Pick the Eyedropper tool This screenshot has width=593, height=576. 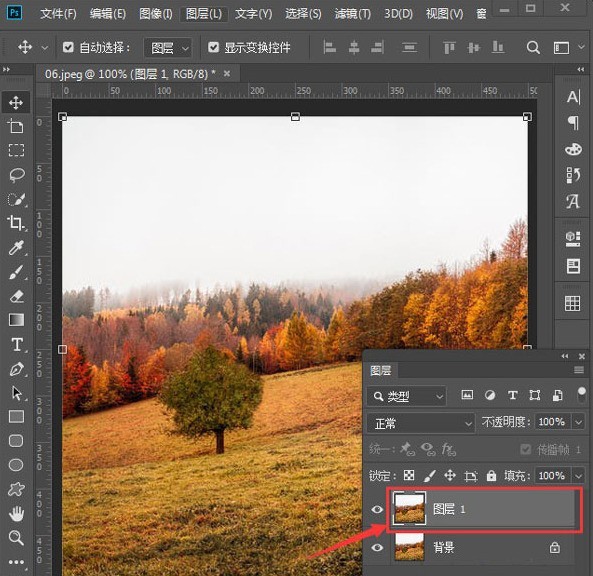coord(16,248)
